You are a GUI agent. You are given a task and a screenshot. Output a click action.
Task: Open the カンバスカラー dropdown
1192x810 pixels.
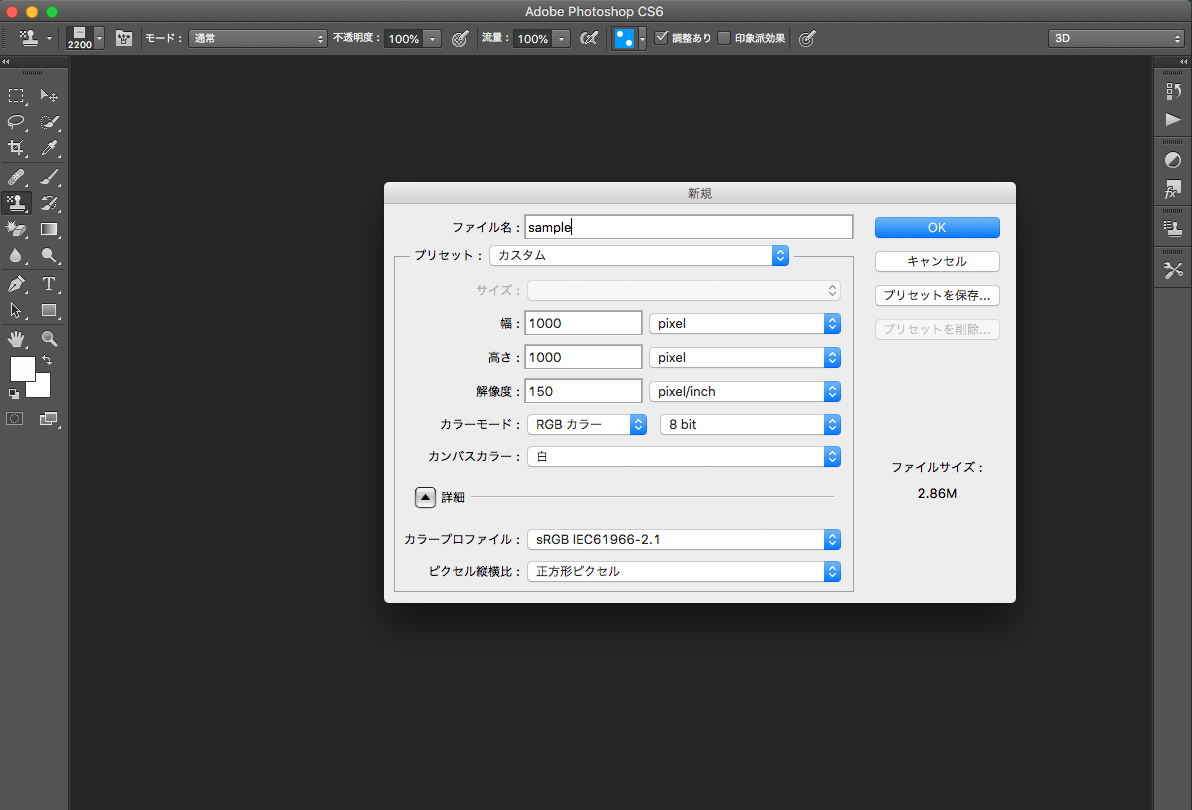[x=684, y=457]
